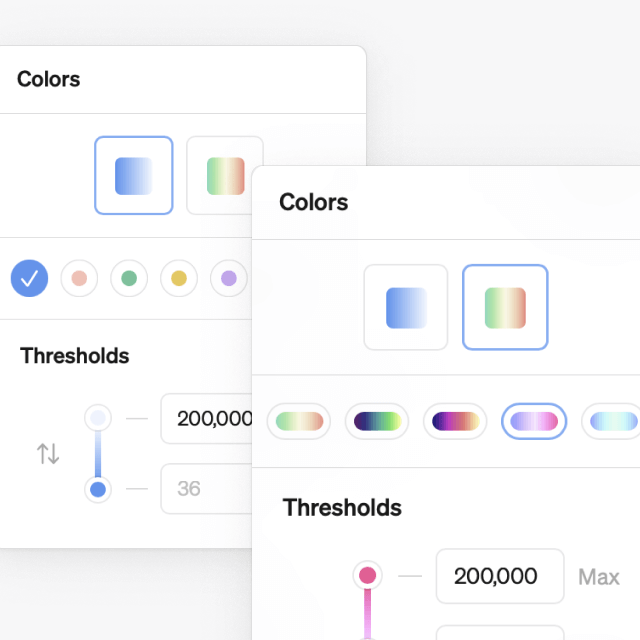Click the pink max threshold handle in front panel
Screen dimensions: 640x640
tap(367, 576)
